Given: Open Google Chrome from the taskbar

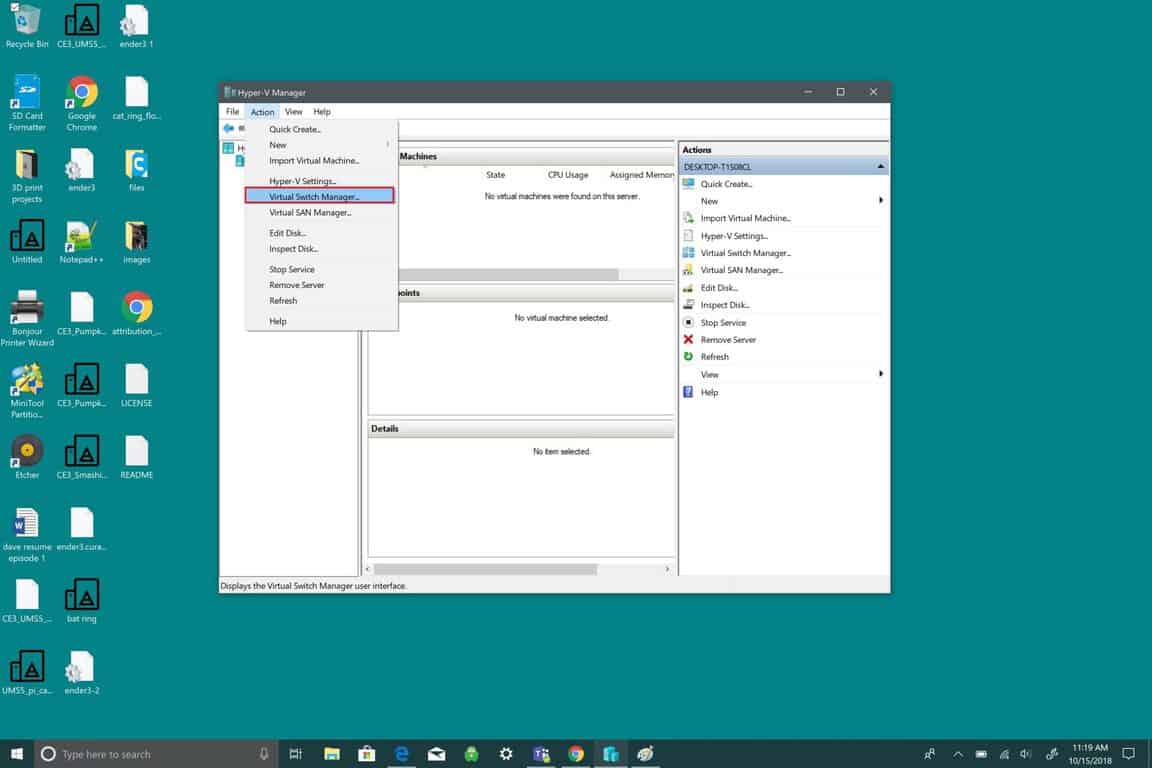Looking at the screenshot, I should pos(576,754).
